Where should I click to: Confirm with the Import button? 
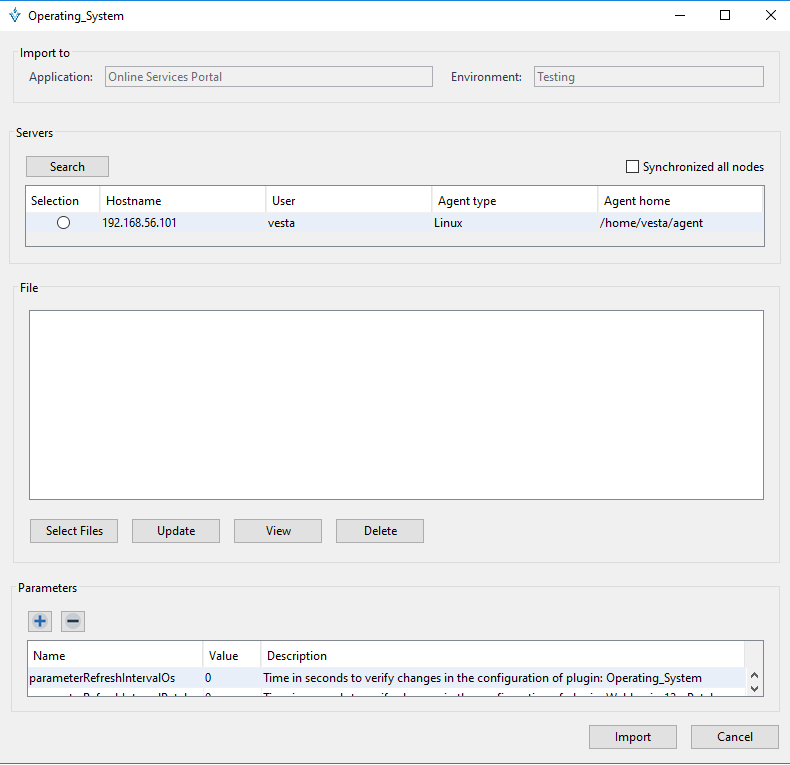[x=633, y=737]
